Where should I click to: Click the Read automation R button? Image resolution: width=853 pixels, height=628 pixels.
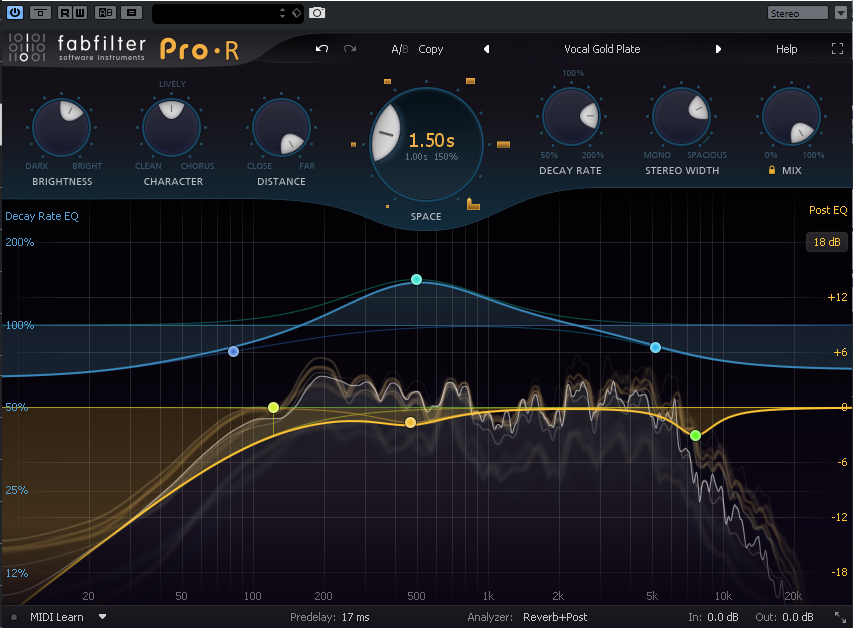point(65,13)
